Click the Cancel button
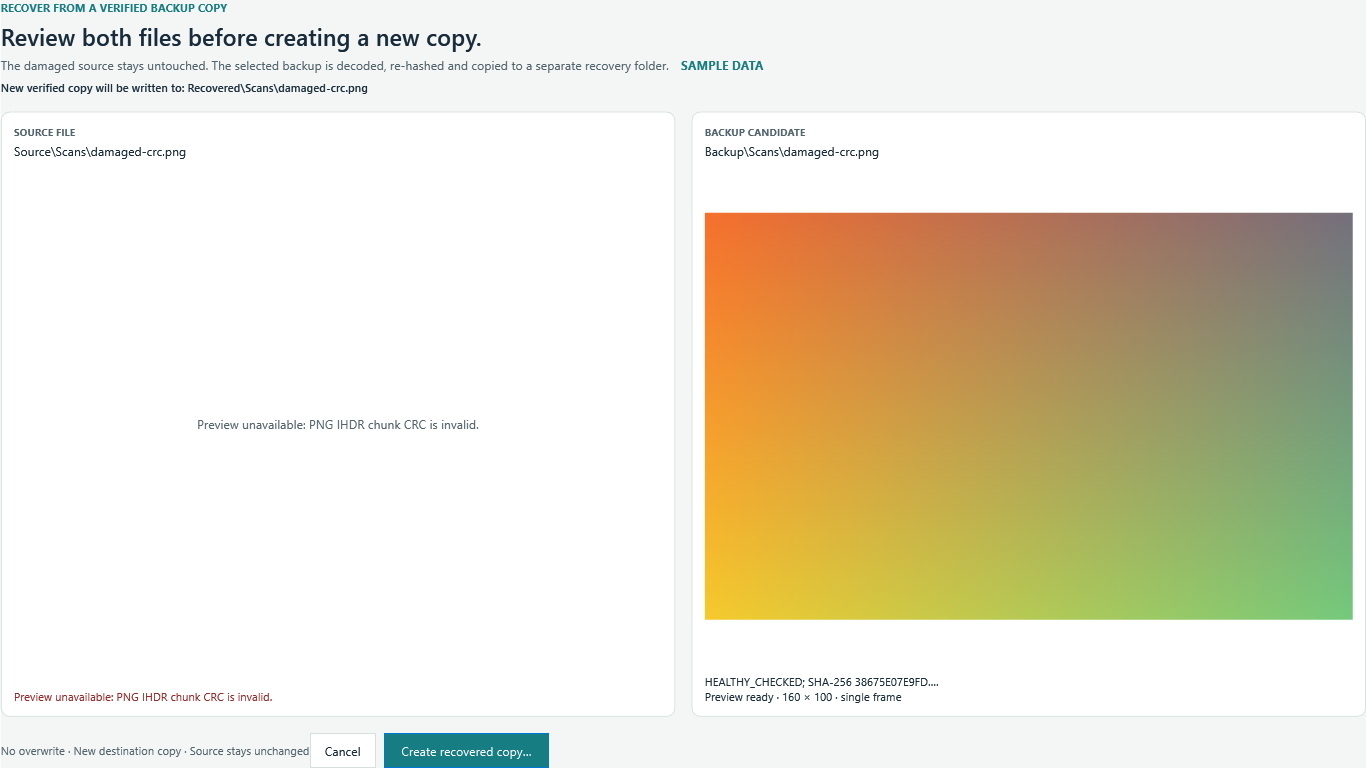The image size is (1366, 768). (x=343, y=751)
